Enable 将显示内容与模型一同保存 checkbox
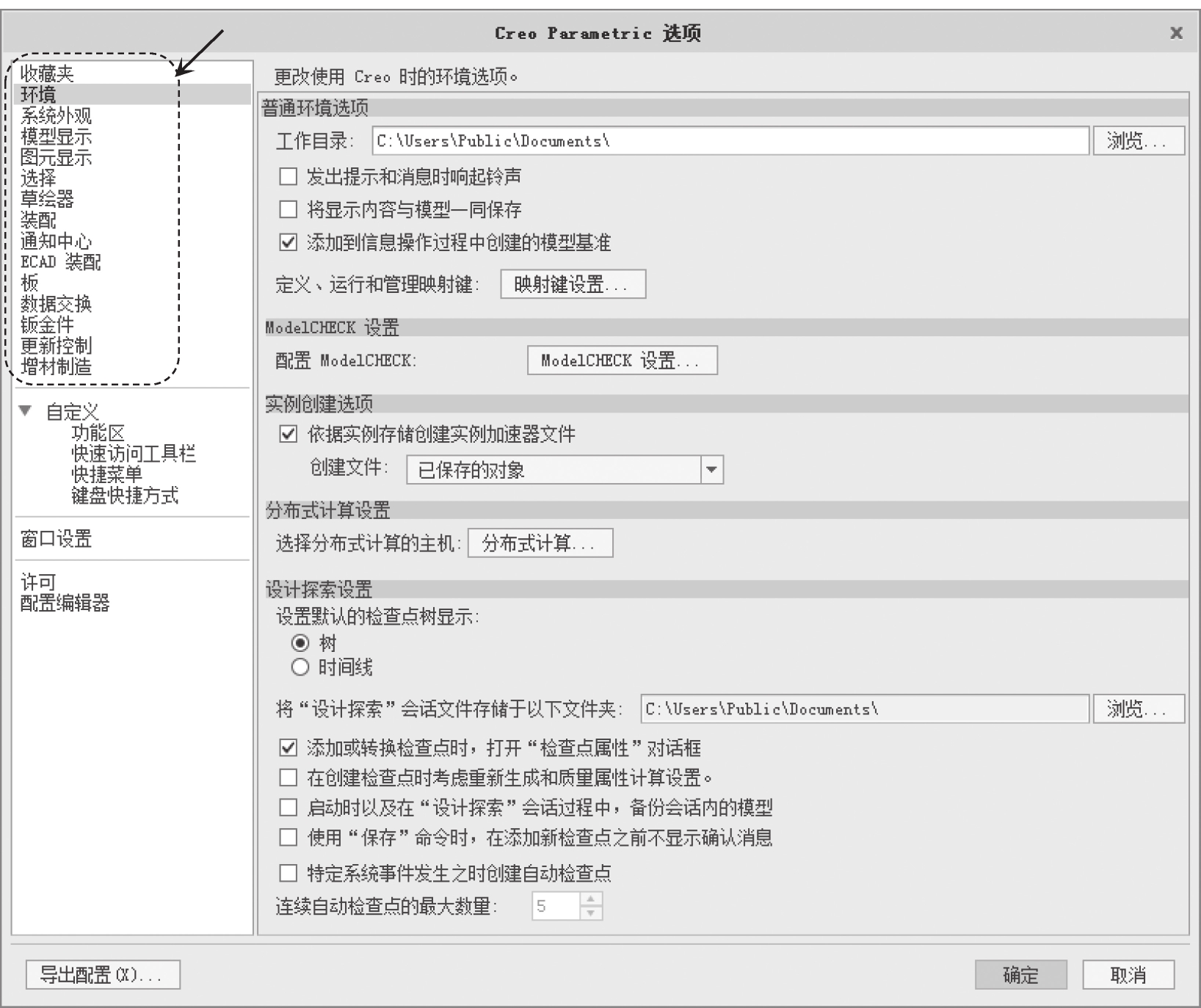This screenshot has height=1008, width=1201. click(289, 210)
